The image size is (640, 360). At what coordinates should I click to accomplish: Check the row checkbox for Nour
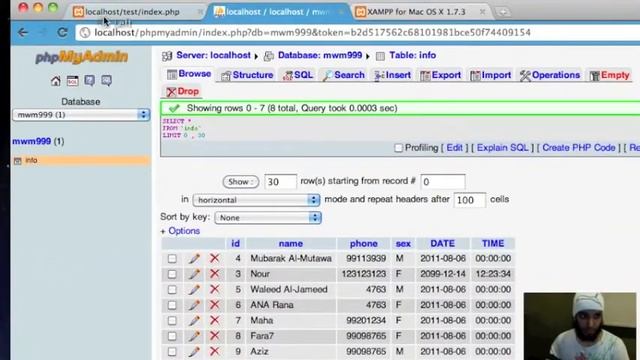coord(172,274)
